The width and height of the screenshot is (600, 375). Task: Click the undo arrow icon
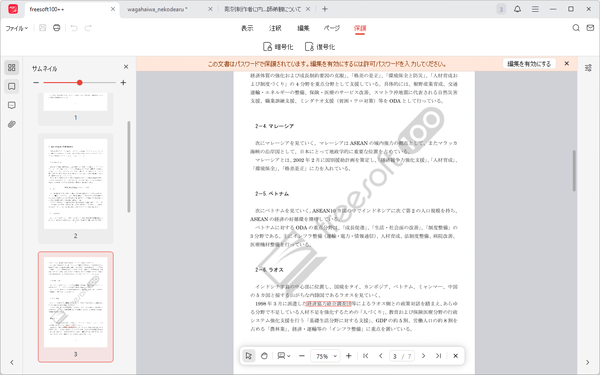click(74, 28)
